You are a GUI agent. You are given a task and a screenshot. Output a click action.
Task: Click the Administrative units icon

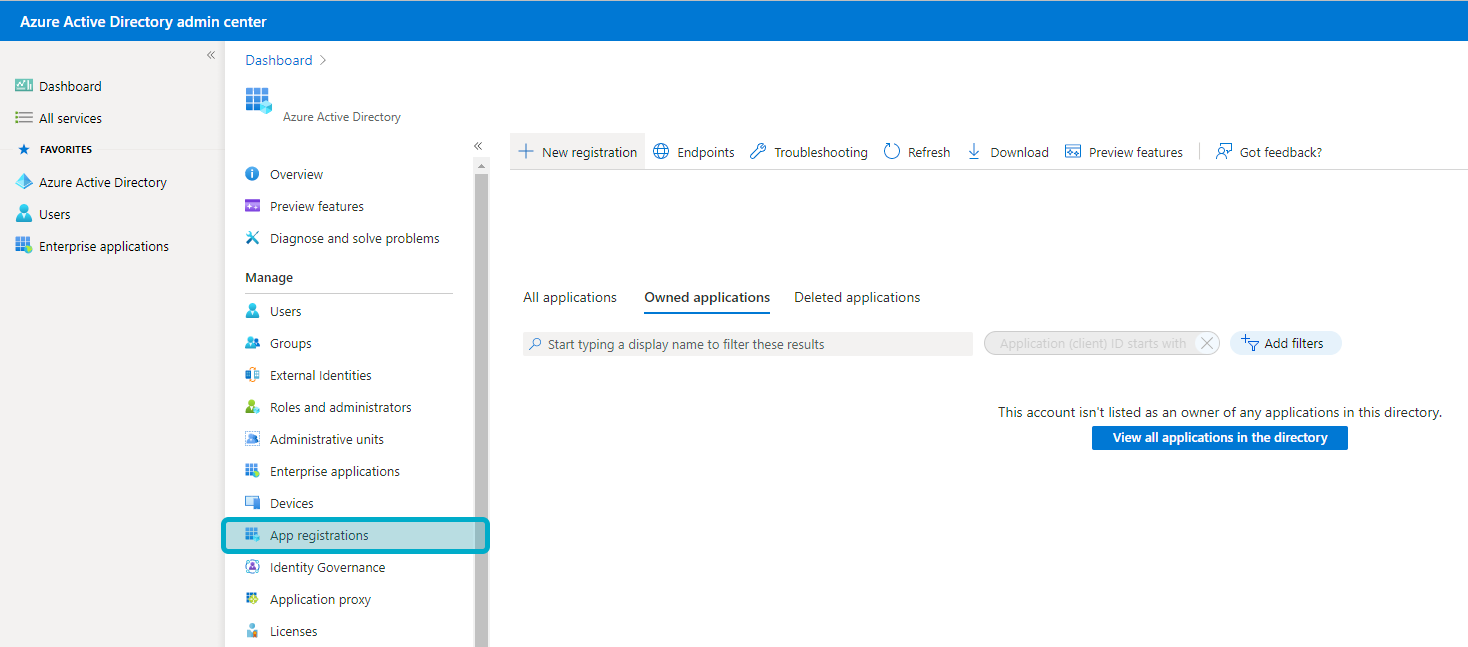coord(252,439)
